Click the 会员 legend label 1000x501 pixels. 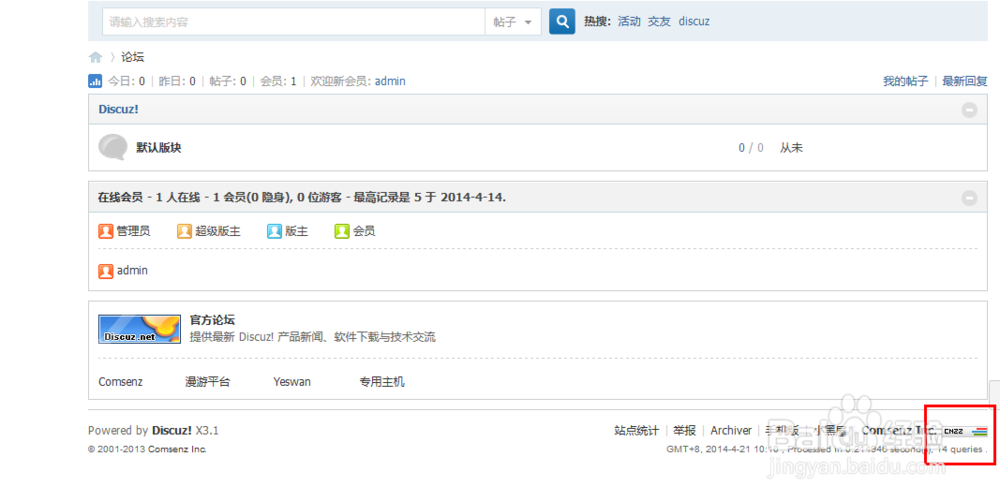point(364,231)
